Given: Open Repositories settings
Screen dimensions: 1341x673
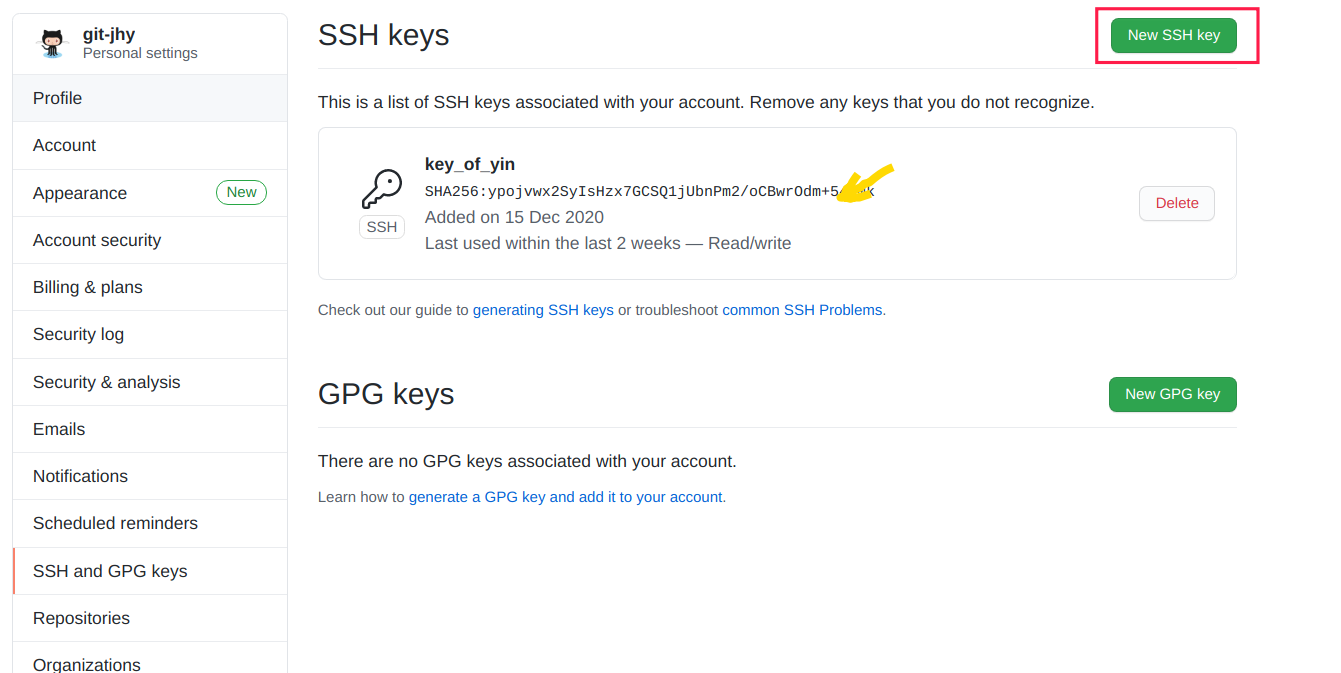Looking at the screenshot, I should coord(150,618).
